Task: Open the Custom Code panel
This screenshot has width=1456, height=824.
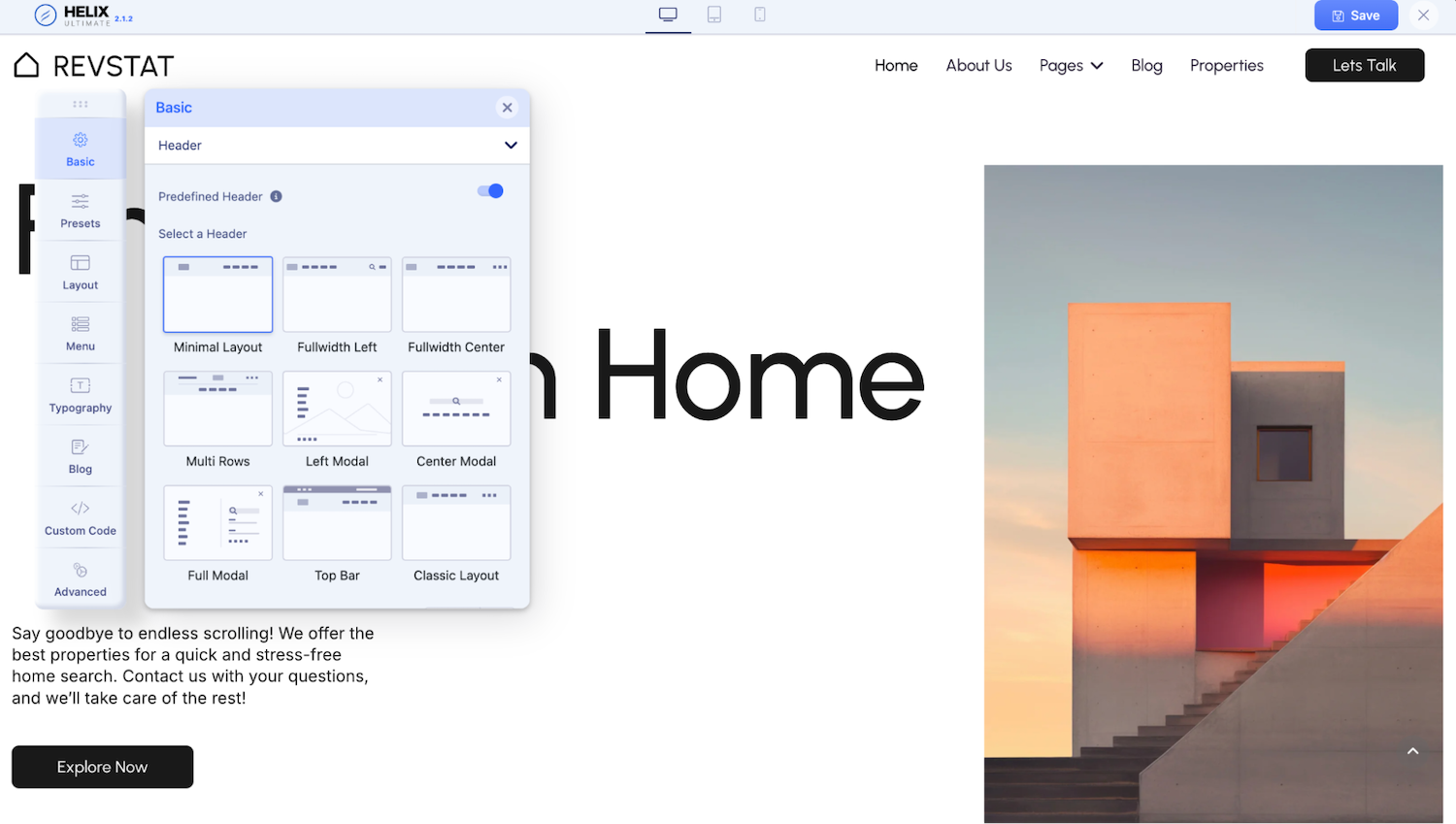Action: (81, 517)
